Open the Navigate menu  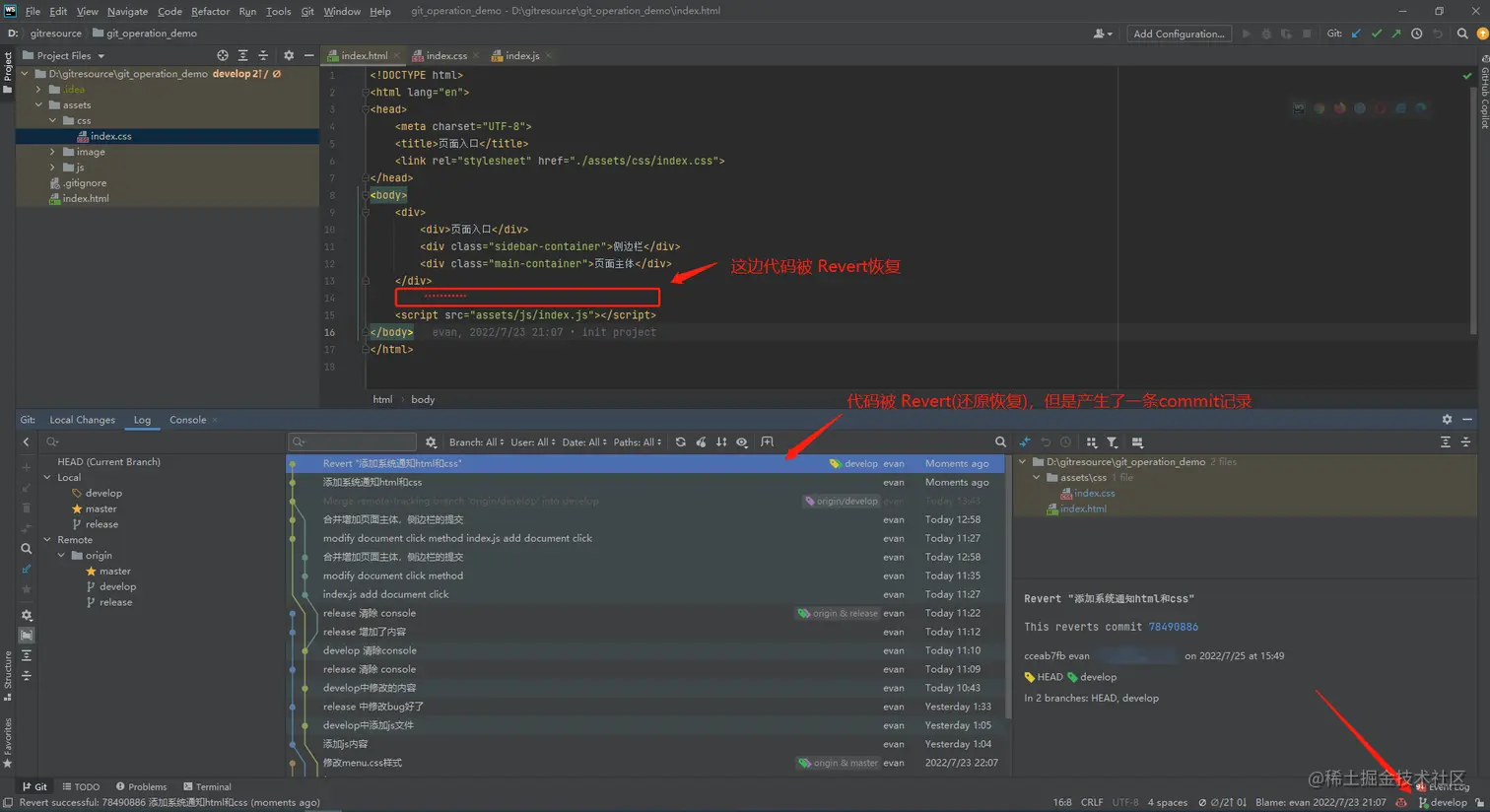coord(127,11)
